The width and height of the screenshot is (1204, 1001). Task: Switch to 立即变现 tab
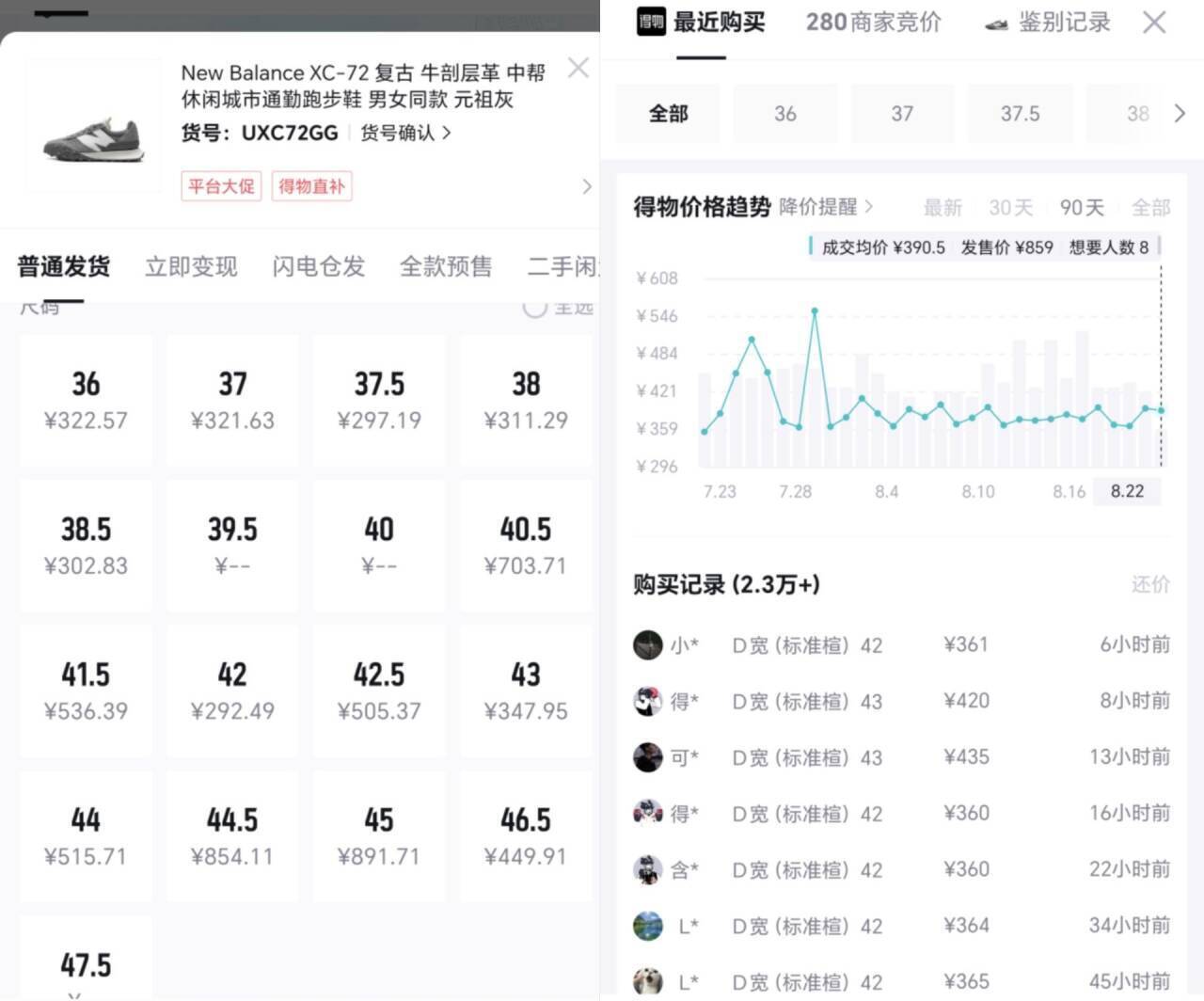(x=191, y=266)
